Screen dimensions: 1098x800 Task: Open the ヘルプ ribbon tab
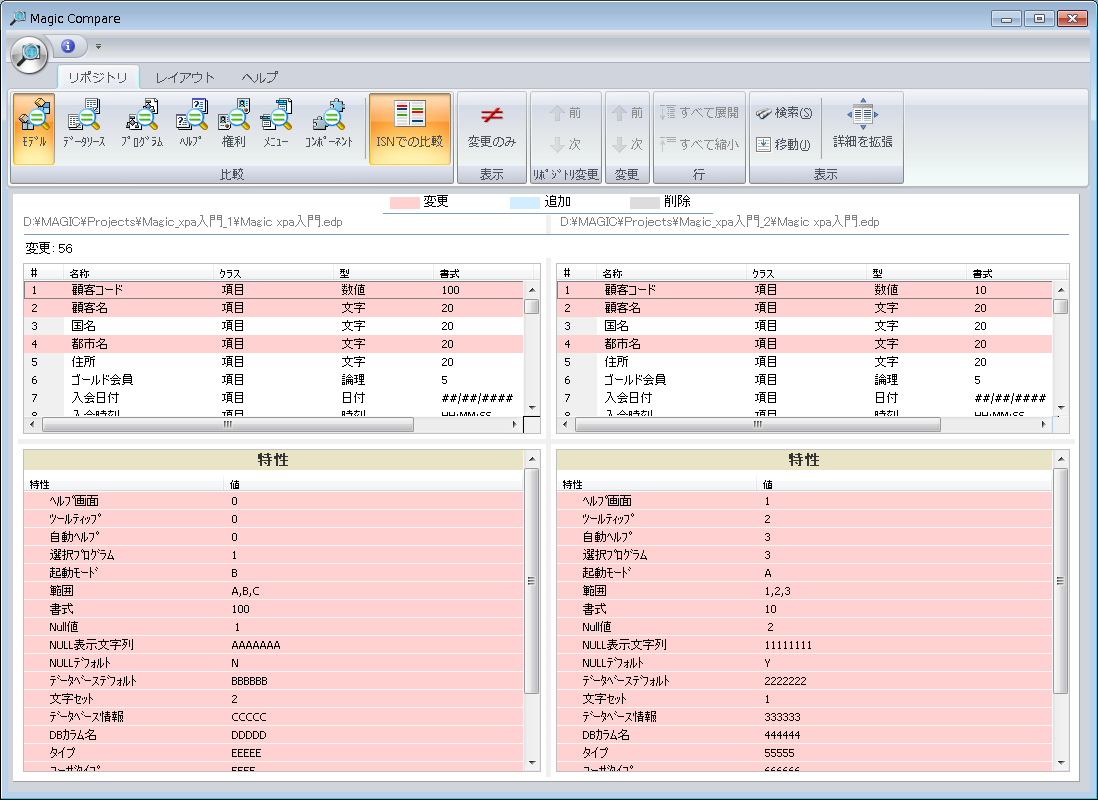point(260,78)
